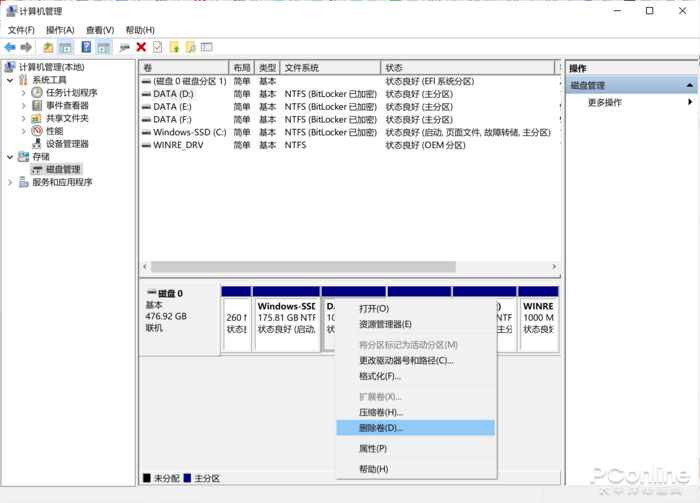The width and height of the screenshot is (700, 503).
Task: Open the 操作(A) menu
Action: click(60, 30)
